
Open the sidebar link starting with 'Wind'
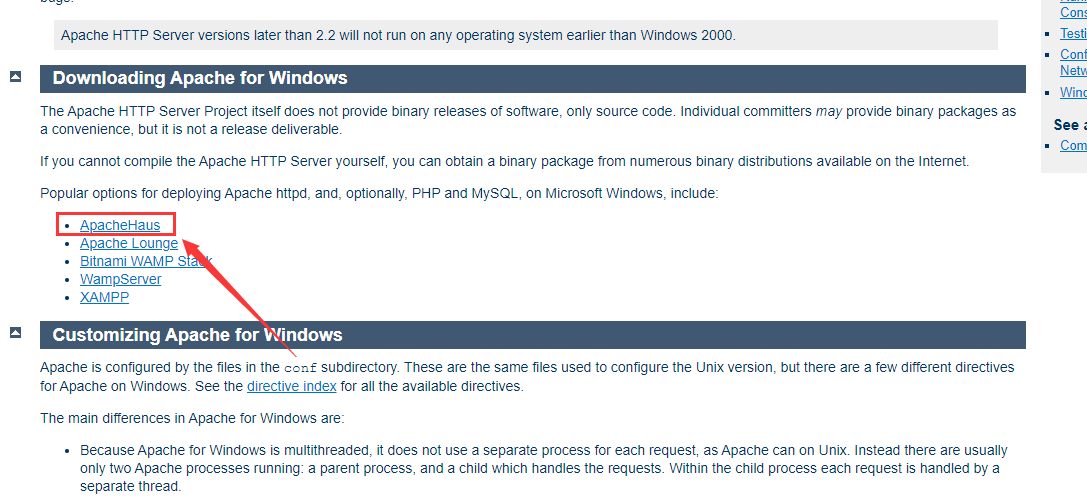(x=1073, y=92)
